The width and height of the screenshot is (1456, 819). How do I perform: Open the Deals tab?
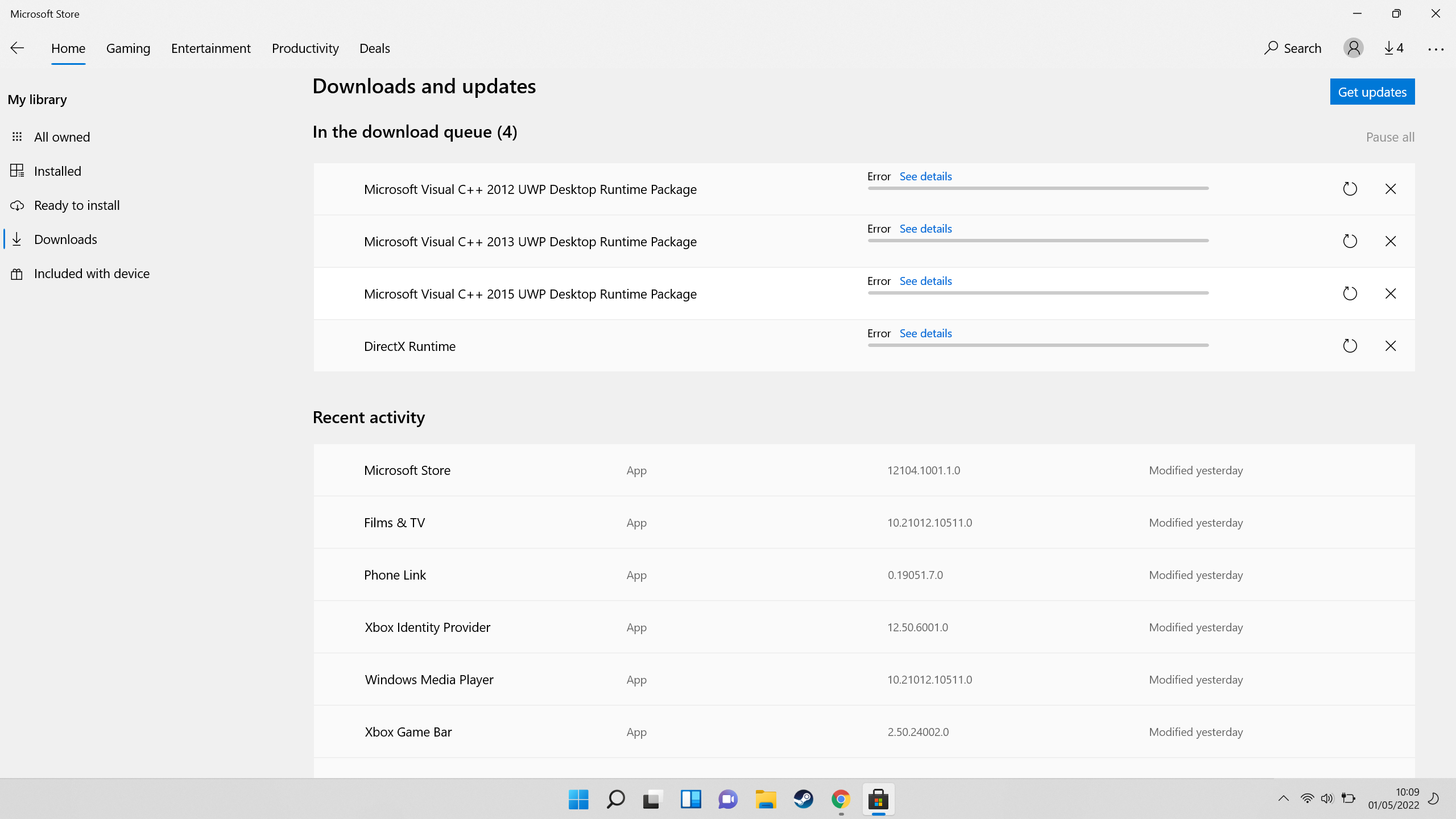click(375, 48)
